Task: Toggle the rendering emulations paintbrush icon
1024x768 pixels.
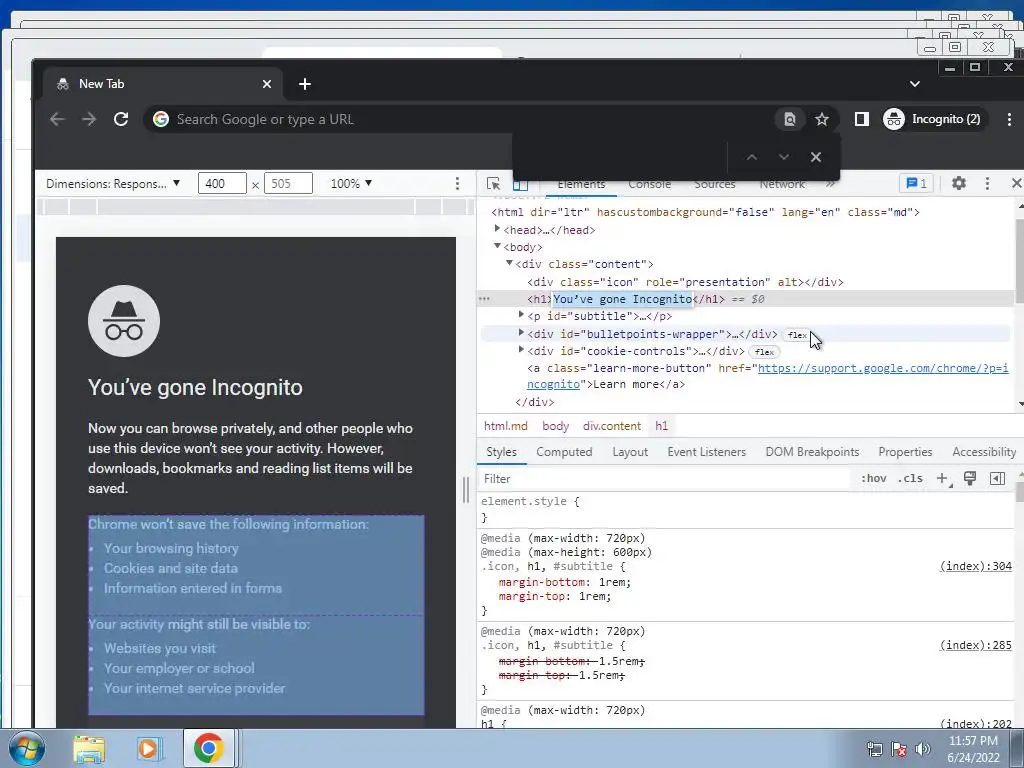Action: pyautogui.click(x=970, y=479)
